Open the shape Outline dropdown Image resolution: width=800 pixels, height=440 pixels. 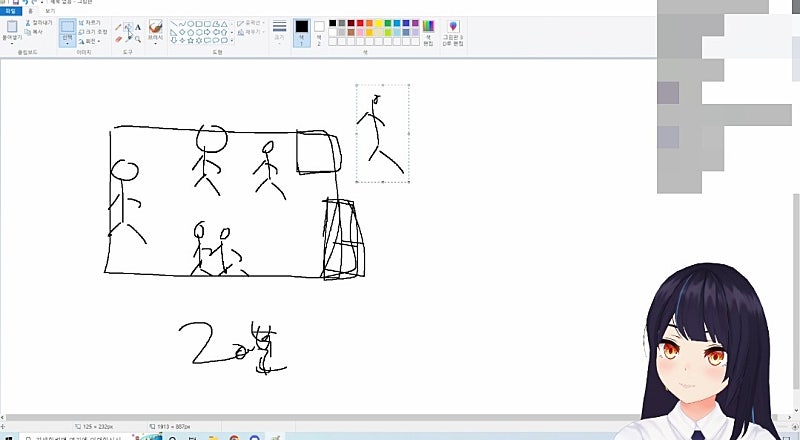coord(251,23)
